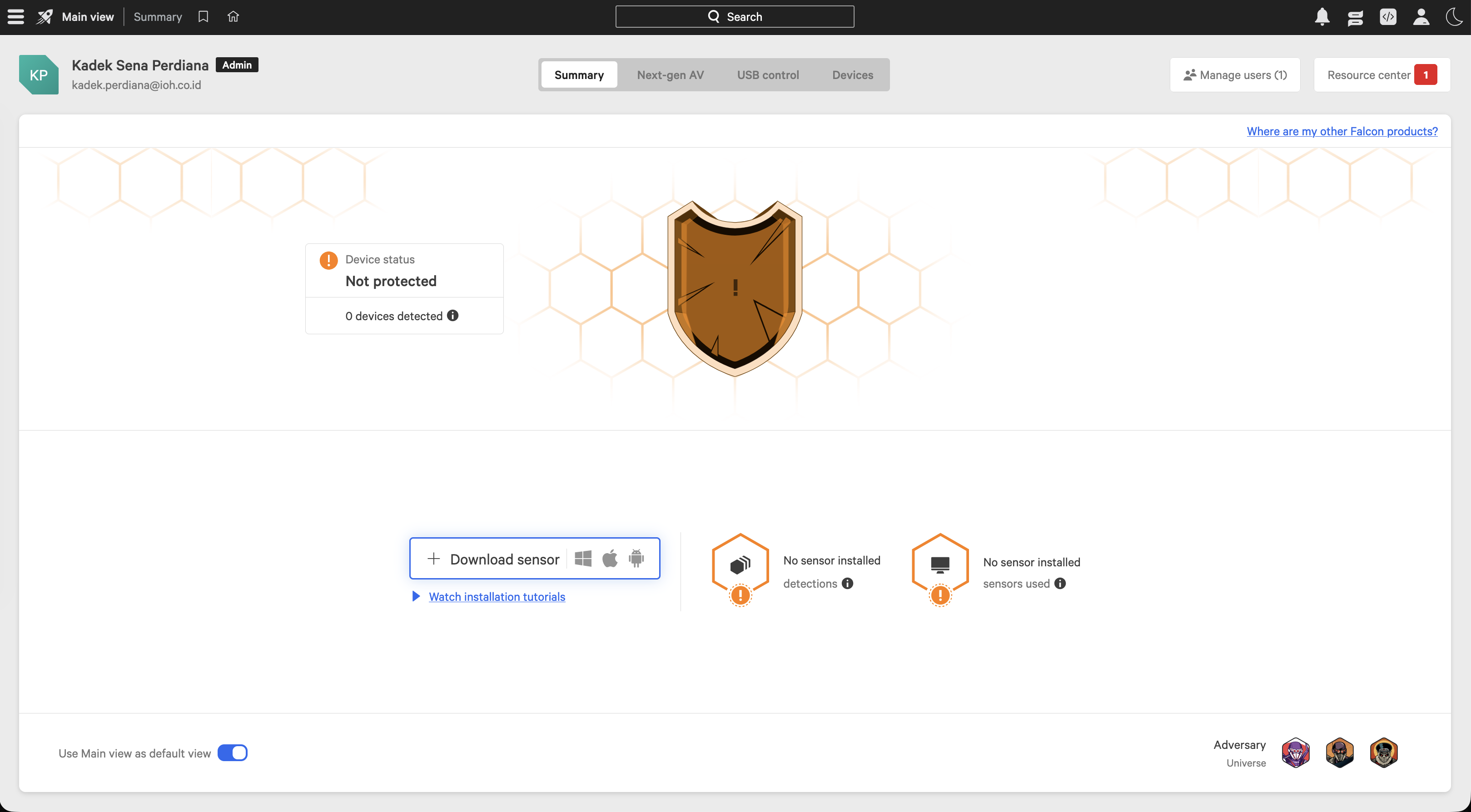
Task: Open the messages chat icon
Action: pos(1355,17)
